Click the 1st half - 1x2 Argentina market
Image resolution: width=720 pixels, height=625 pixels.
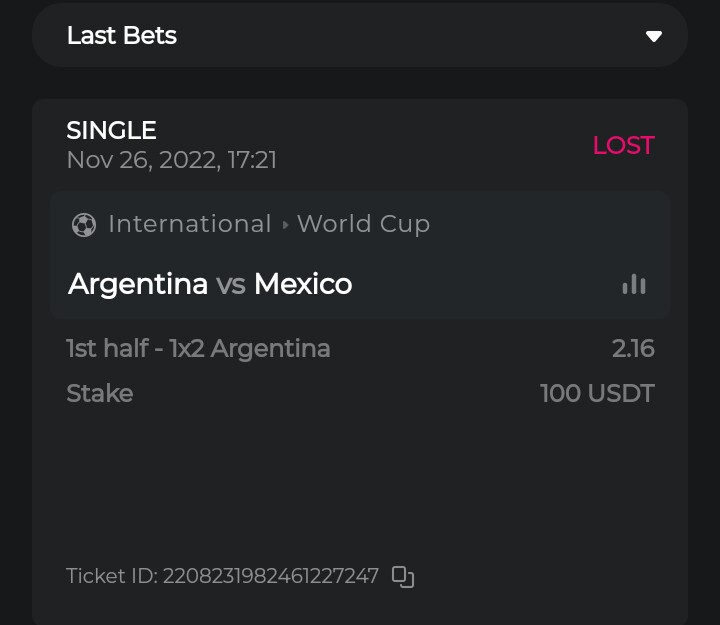click(x=198, y=348)
